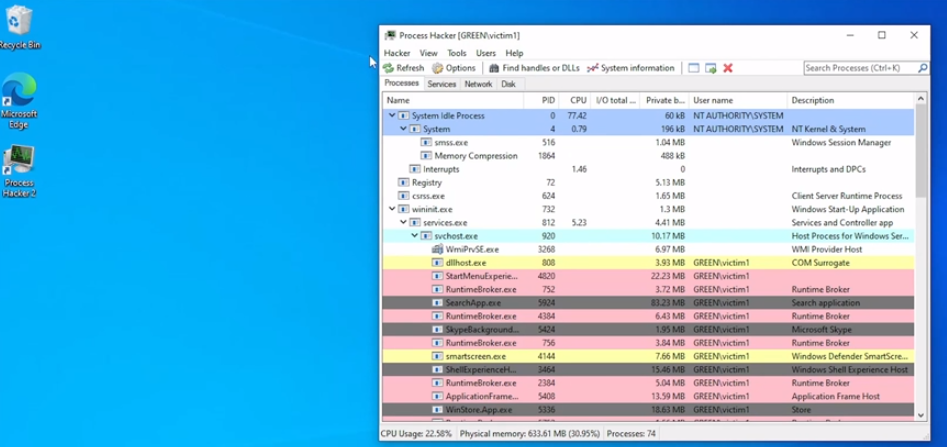The image size is (947, 447).
Task: Switch to the Network tab
Action: 478,85
